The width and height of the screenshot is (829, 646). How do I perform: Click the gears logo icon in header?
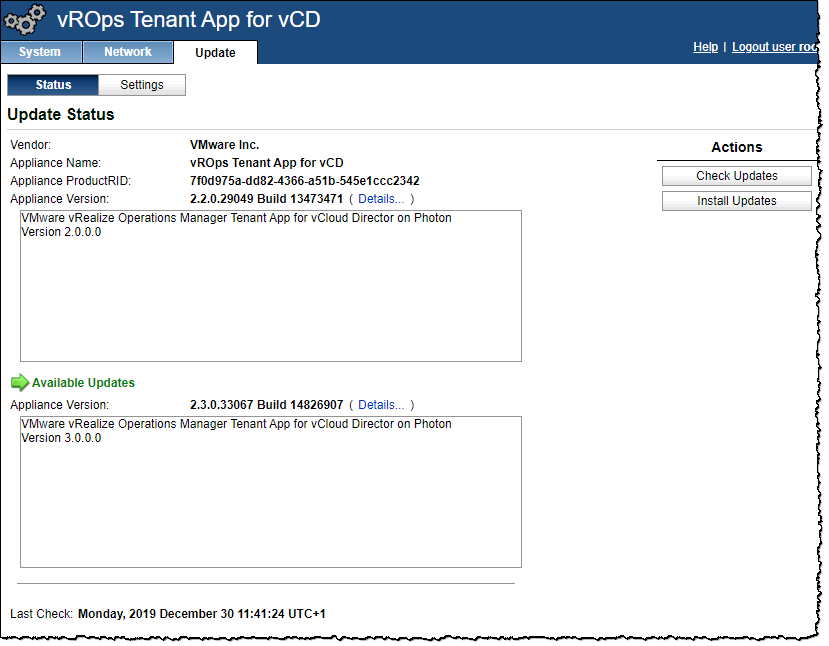pos(25,20)
